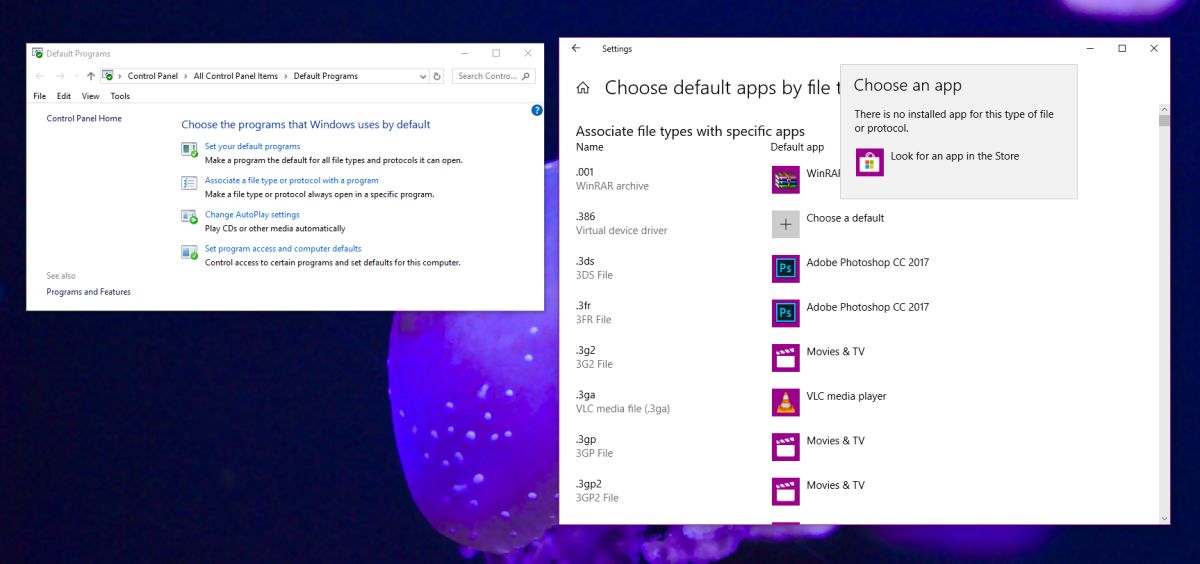Open help in the Default Programs window

pyautogui.click(x=537, y=110)
